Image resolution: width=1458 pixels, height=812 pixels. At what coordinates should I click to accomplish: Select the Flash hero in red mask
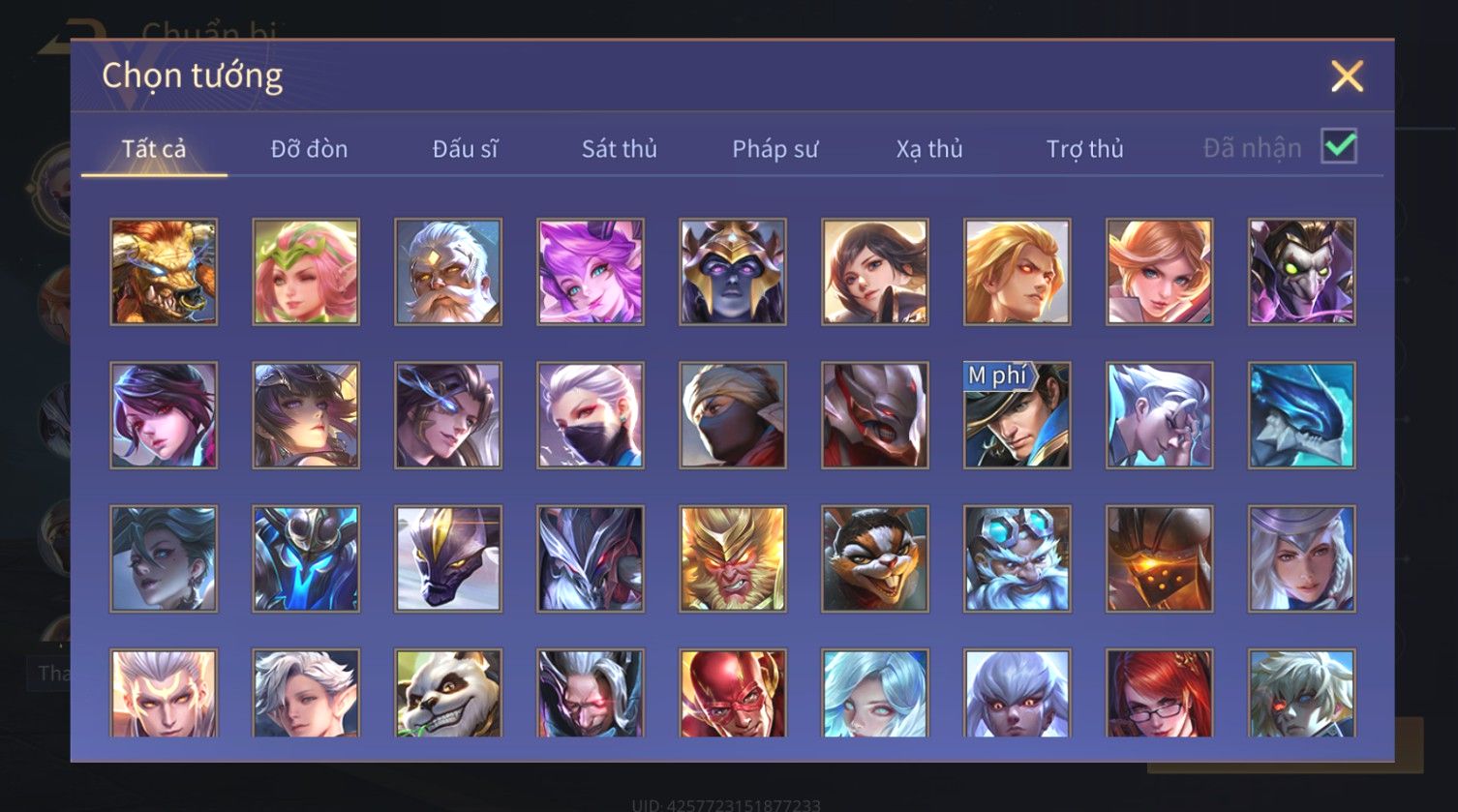coord(733,692)
